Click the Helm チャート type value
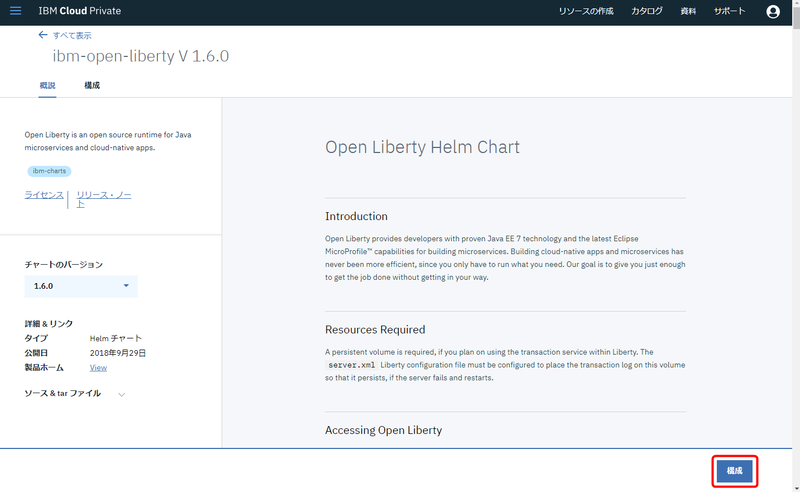The height and width of the screenshot is (492, 800). 116,338
